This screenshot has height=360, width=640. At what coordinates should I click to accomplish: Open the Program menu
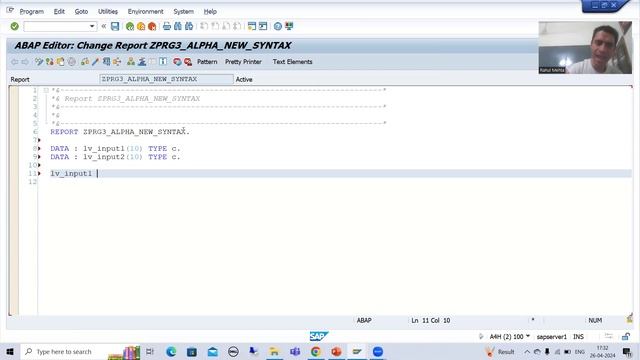coord(31,11)
